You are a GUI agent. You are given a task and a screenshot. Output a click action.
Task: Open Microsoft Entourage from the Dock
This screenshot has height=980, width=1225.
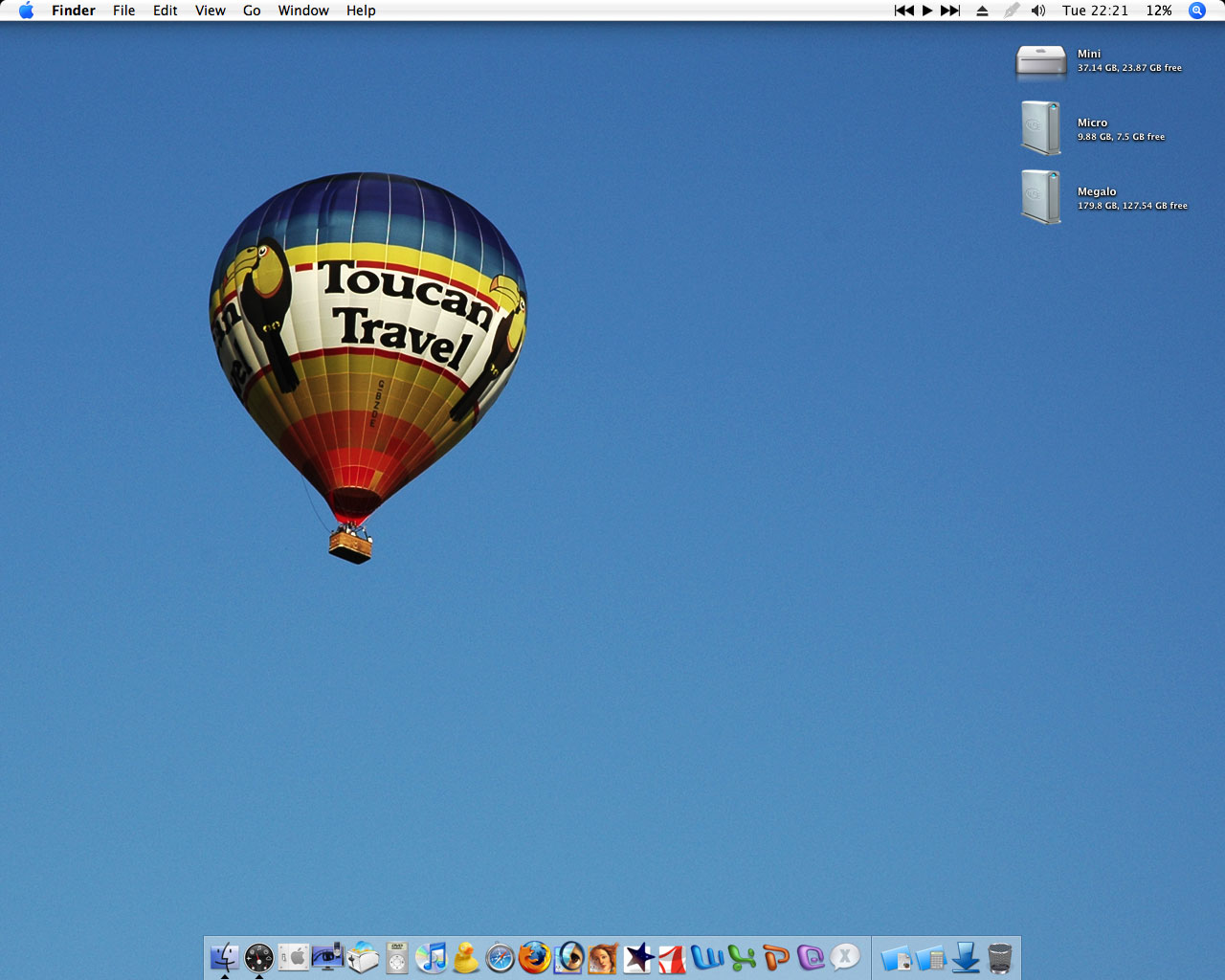pyautogui.click(x=811, y=957)
